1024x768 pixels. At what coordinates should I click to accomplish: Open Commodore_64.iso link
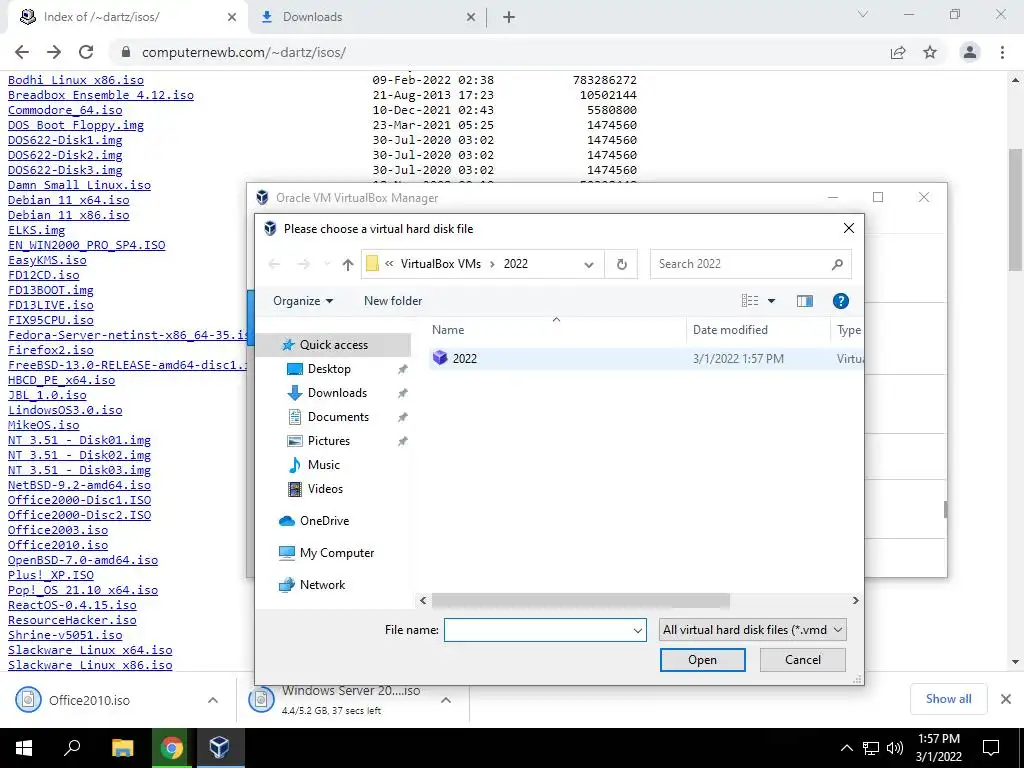65,110
